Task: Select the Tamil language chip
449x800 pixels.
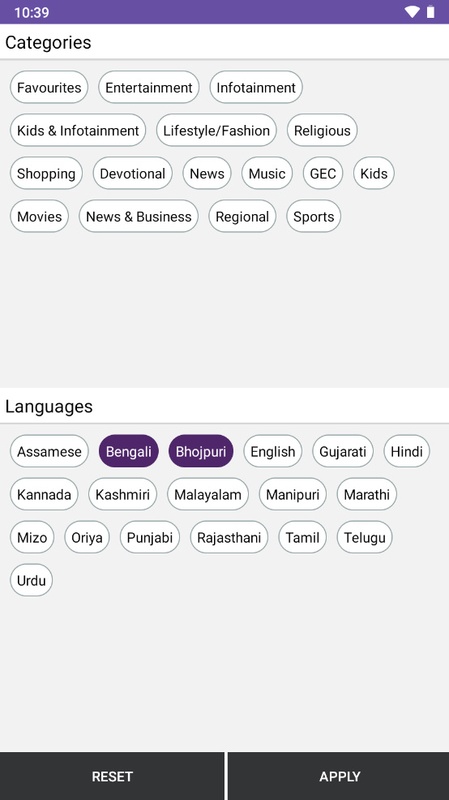Action: [303, 537]
